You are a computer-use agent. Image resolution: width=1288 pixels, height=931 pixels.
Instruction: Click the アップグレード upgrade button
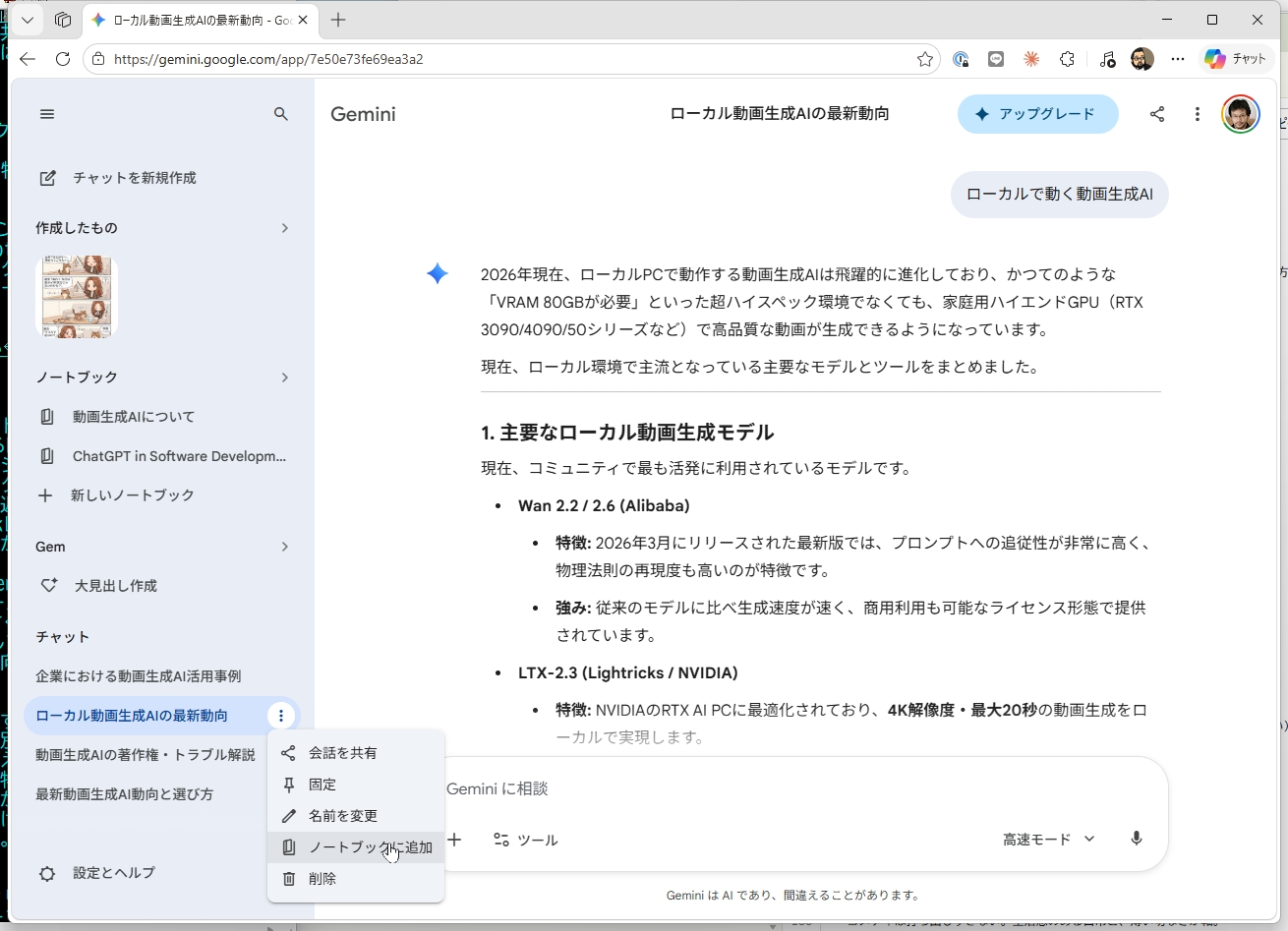click(1038, 114)
